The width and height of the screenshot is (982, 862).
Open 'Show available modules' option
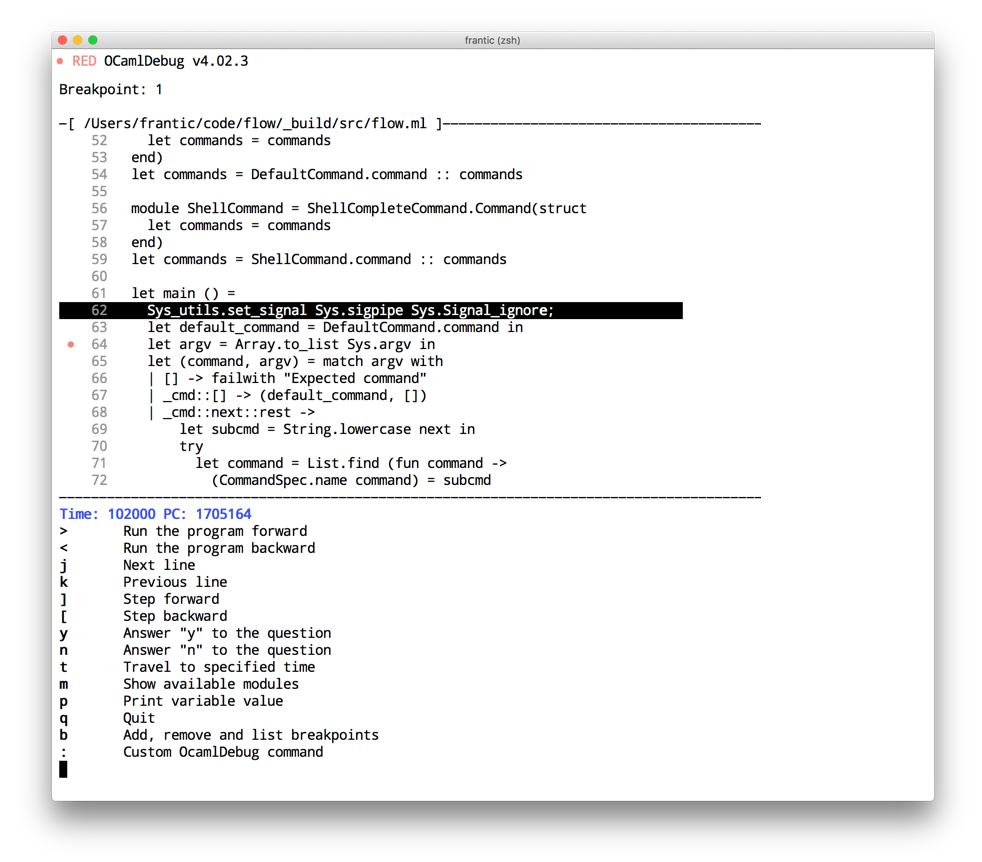click(x=210, y=684)
